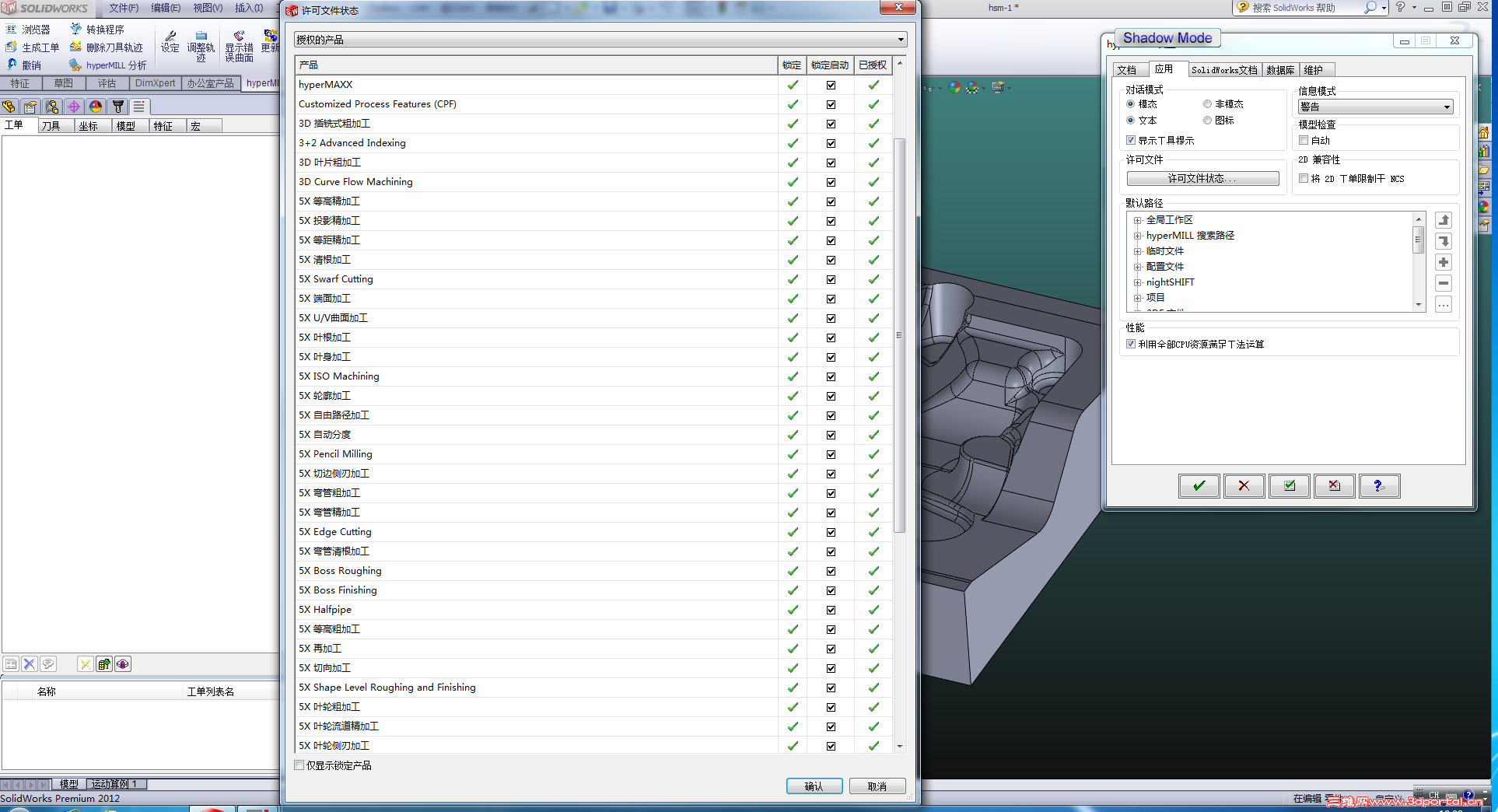Expand the nightSHIFT tree node
The image size is (1498, 812).
[x=1137, y=282]
